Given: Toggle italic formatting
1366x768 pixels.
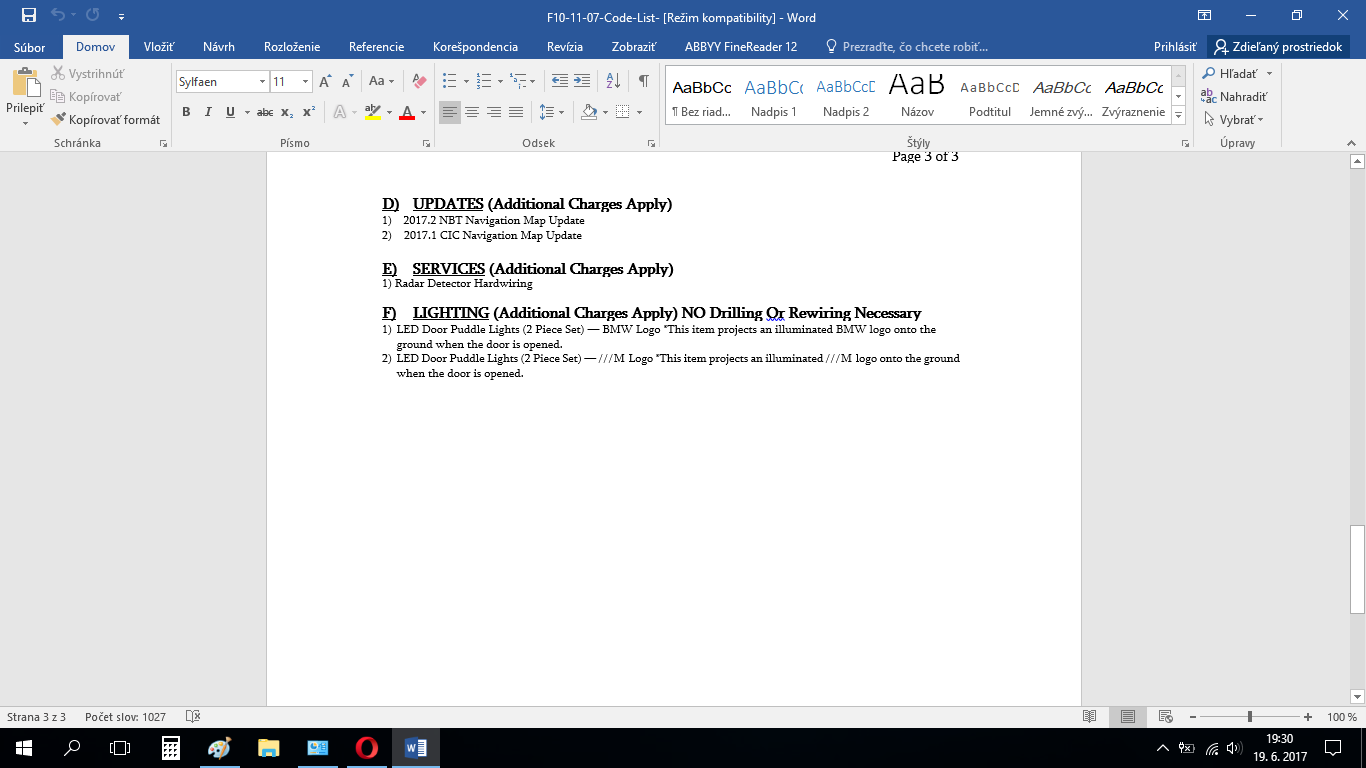Looking at the screenshot, I should coord(208,112).
